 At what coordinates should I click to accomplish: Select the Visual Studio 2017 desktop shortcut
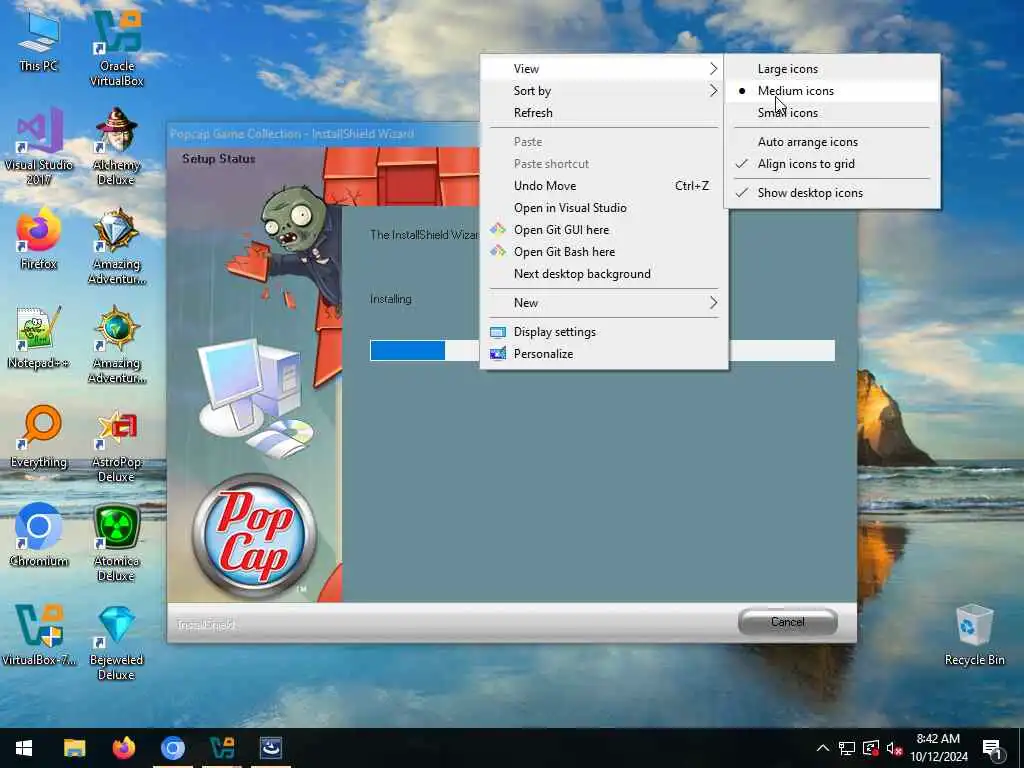(x=39, y=147)
